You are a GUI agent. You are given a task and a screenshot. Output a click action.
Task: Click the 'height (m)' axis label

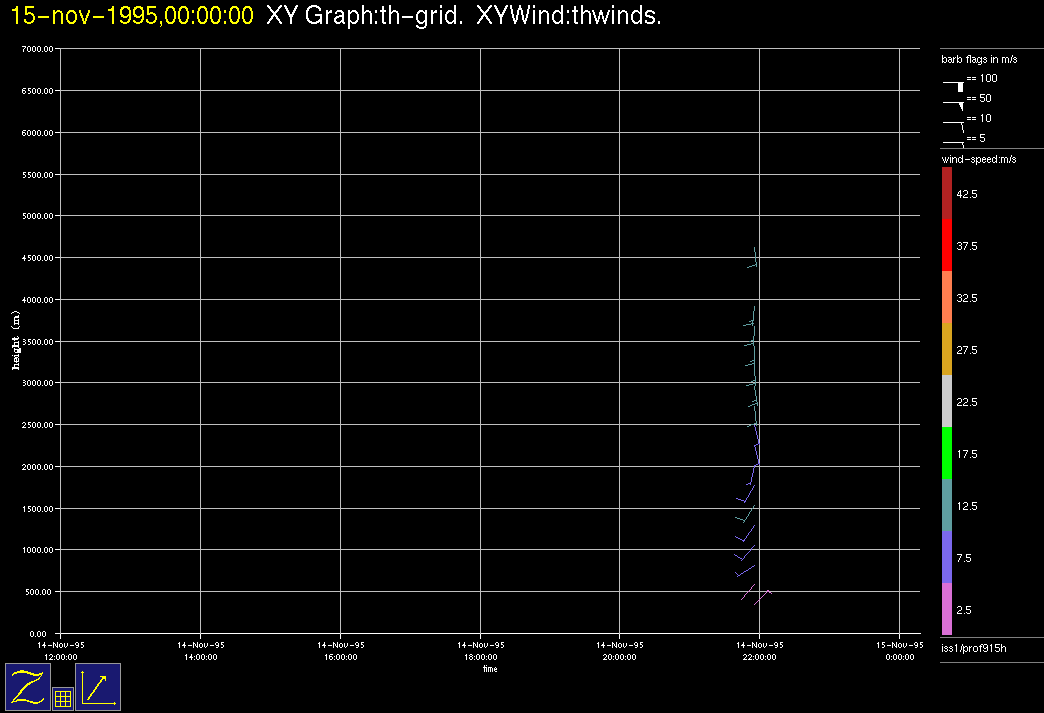16,341
